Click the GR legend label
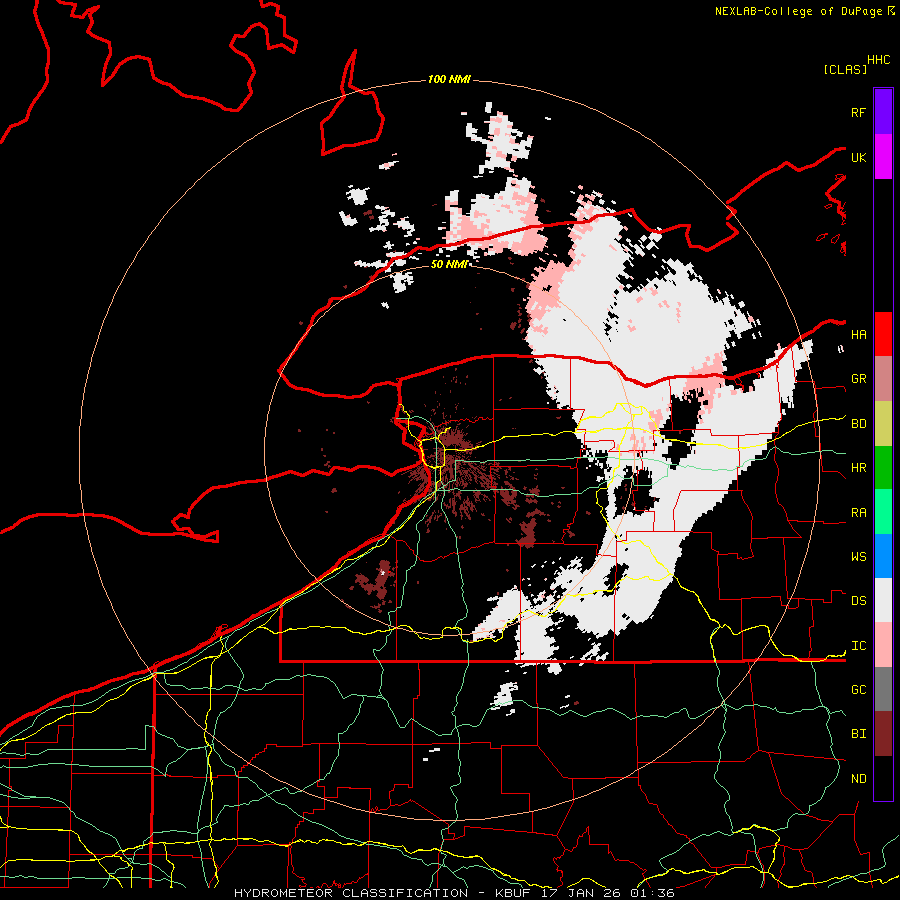This screenshot has height=900, width=900. (x=858, y=379)
